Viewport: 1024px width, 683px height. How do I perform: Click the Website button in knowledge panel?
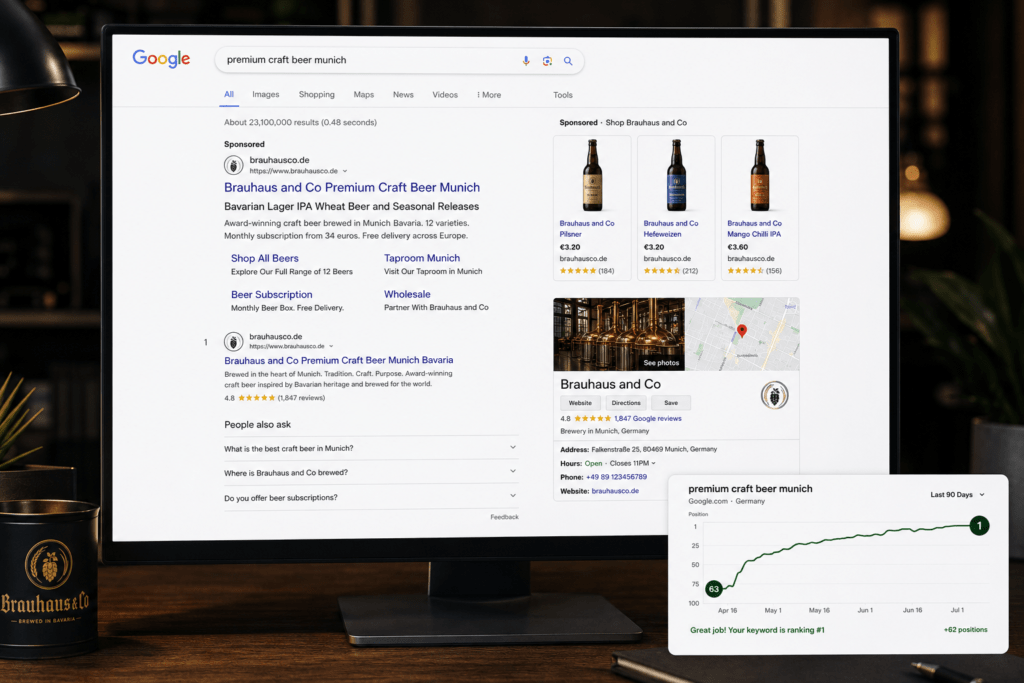click(x=580, y=403)
